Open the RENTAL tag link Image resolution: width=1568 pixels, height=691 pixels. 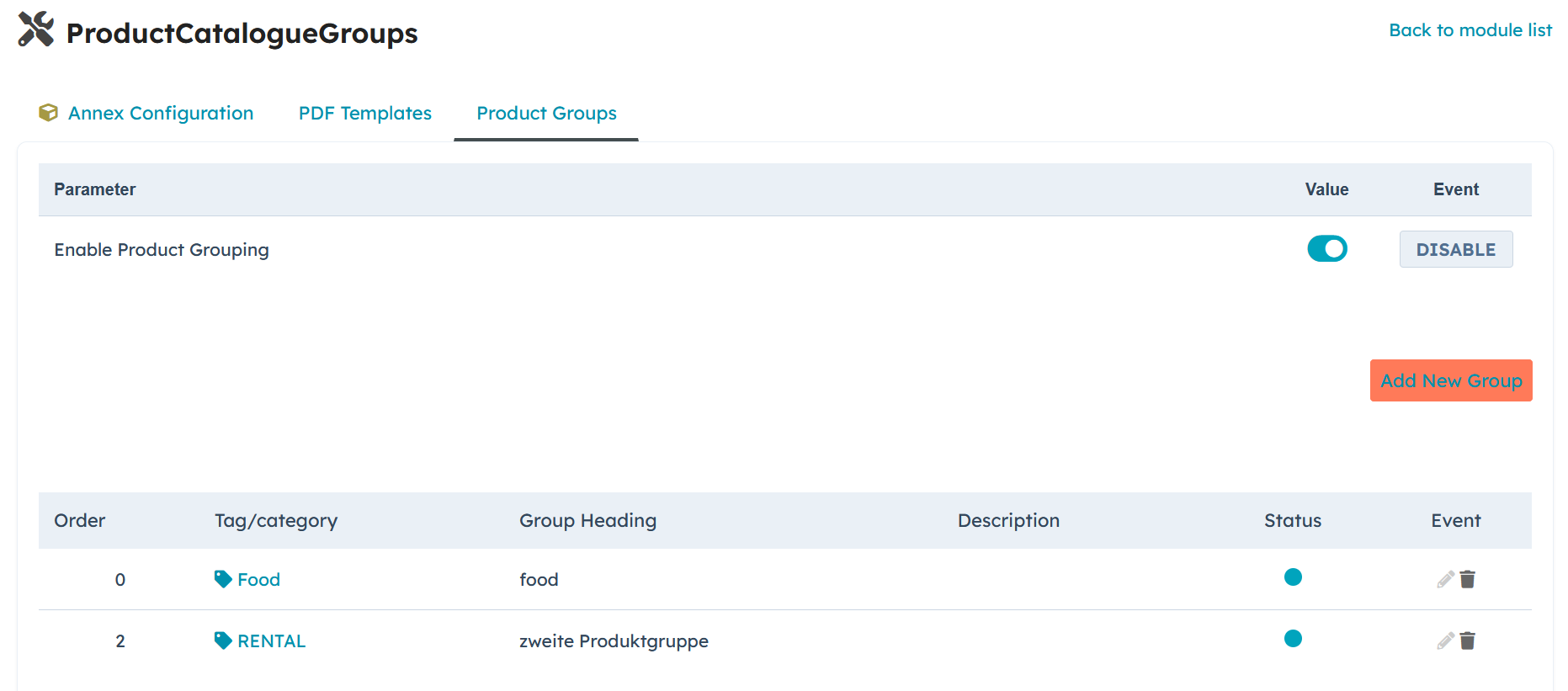coord(271,641)
